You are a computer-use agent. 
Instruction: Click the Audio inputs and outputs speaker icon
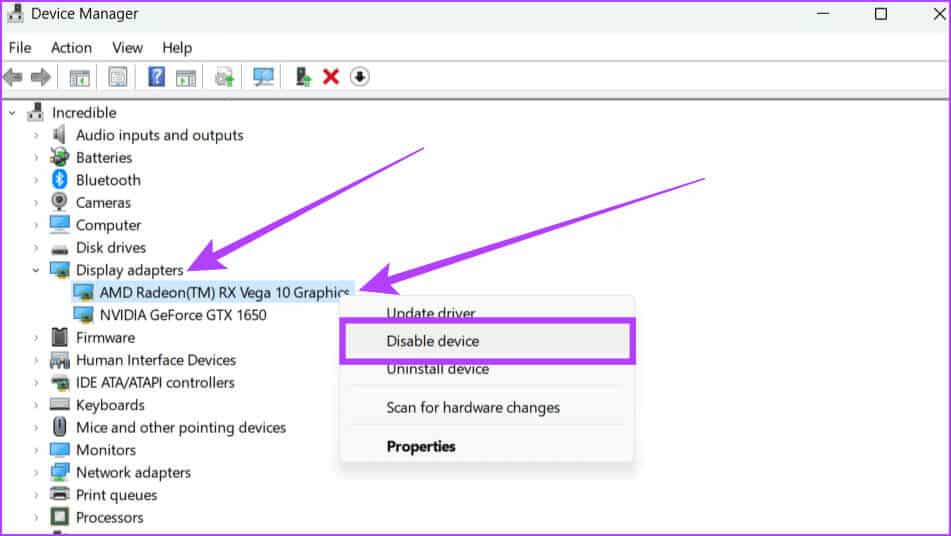pyautogui.click(x=59, y=135)
